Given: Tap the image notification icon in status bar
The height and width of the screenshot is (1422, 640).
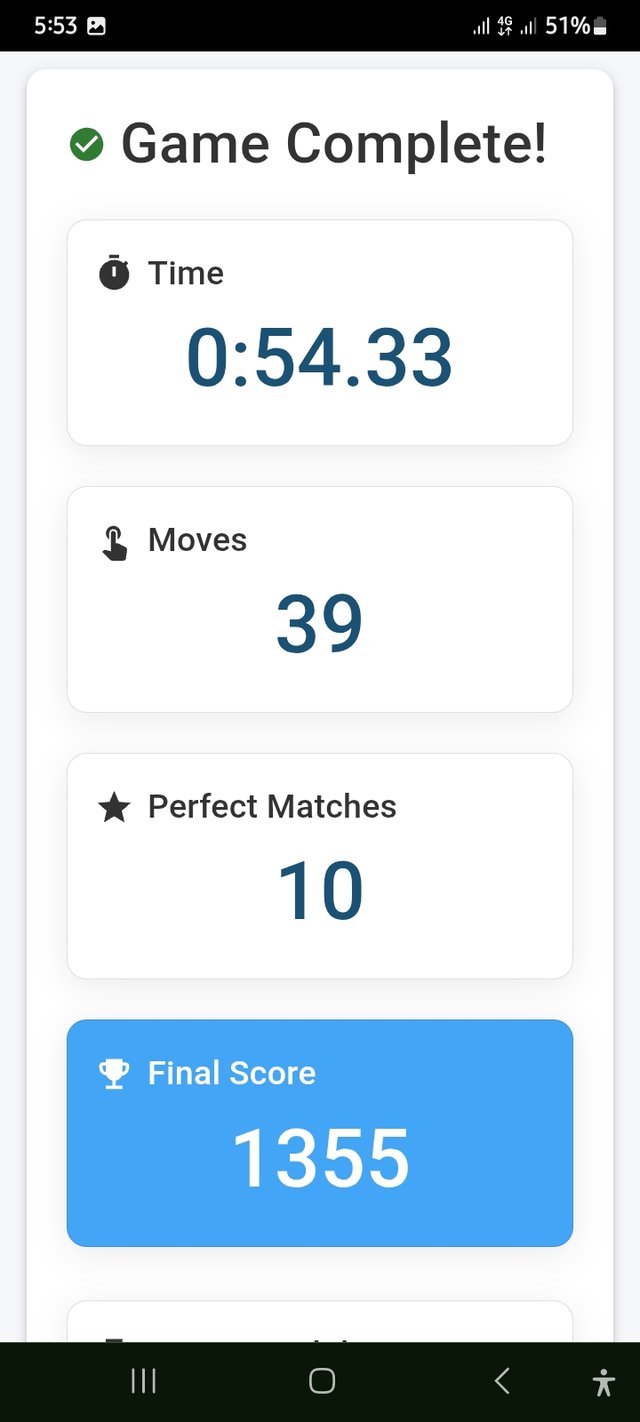Looking at the screenshot, I should click(96, 27).
